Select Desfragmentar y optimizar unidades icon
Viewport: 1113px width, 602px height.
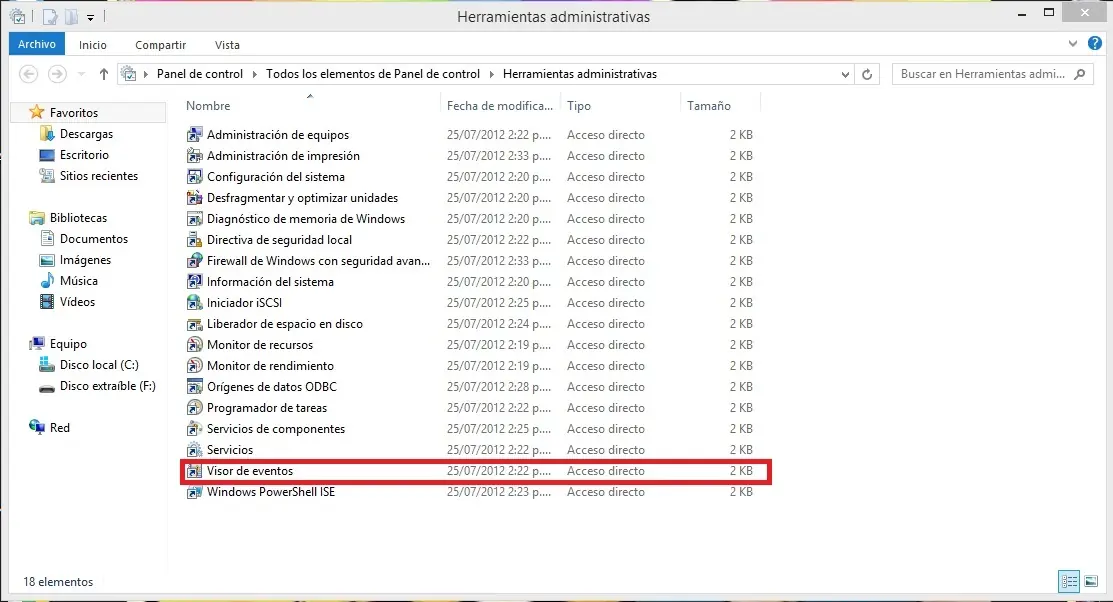pos(194,198)
